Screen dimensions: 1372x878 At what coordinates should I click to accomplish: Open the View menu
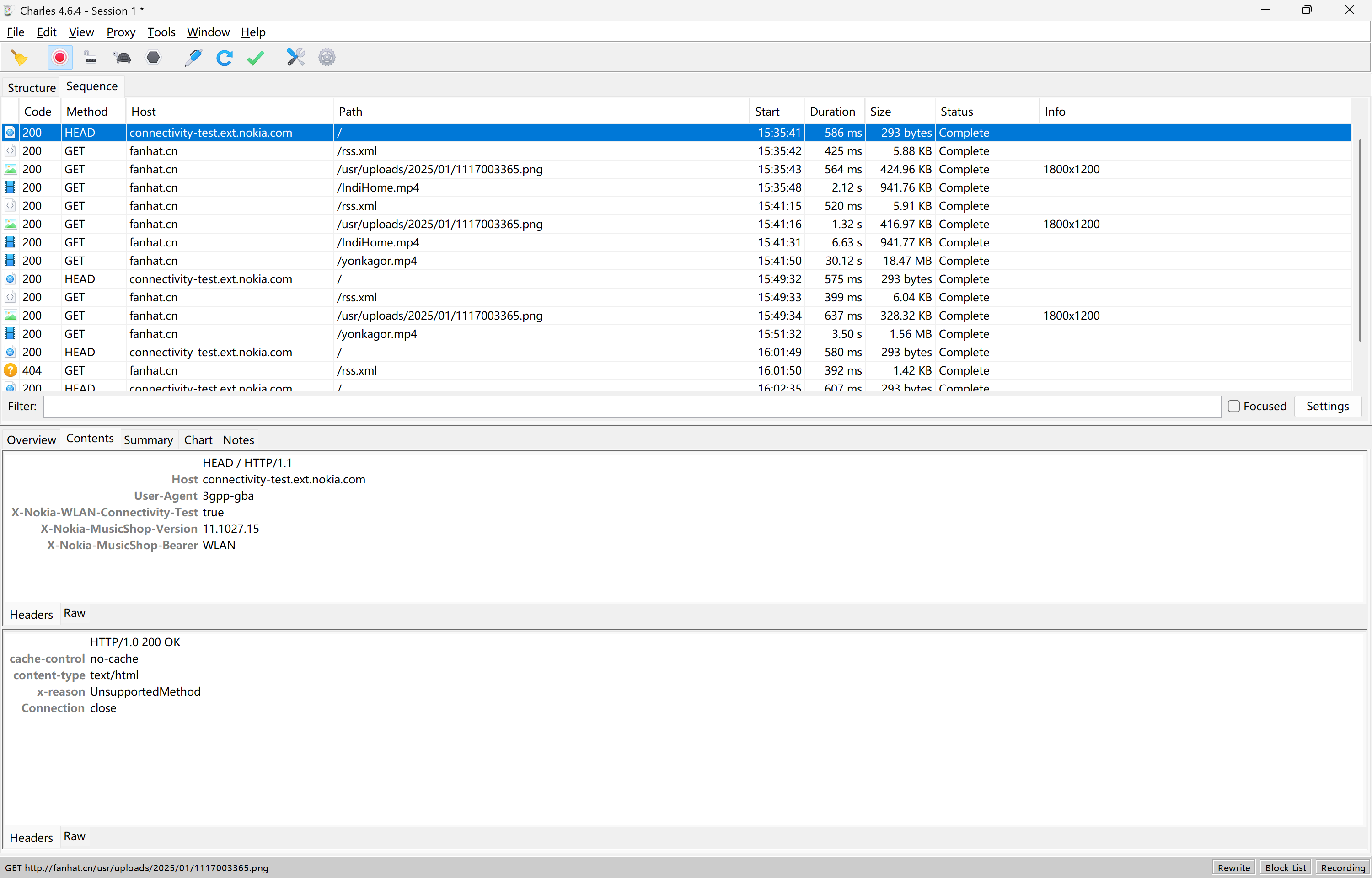(81, 32)
